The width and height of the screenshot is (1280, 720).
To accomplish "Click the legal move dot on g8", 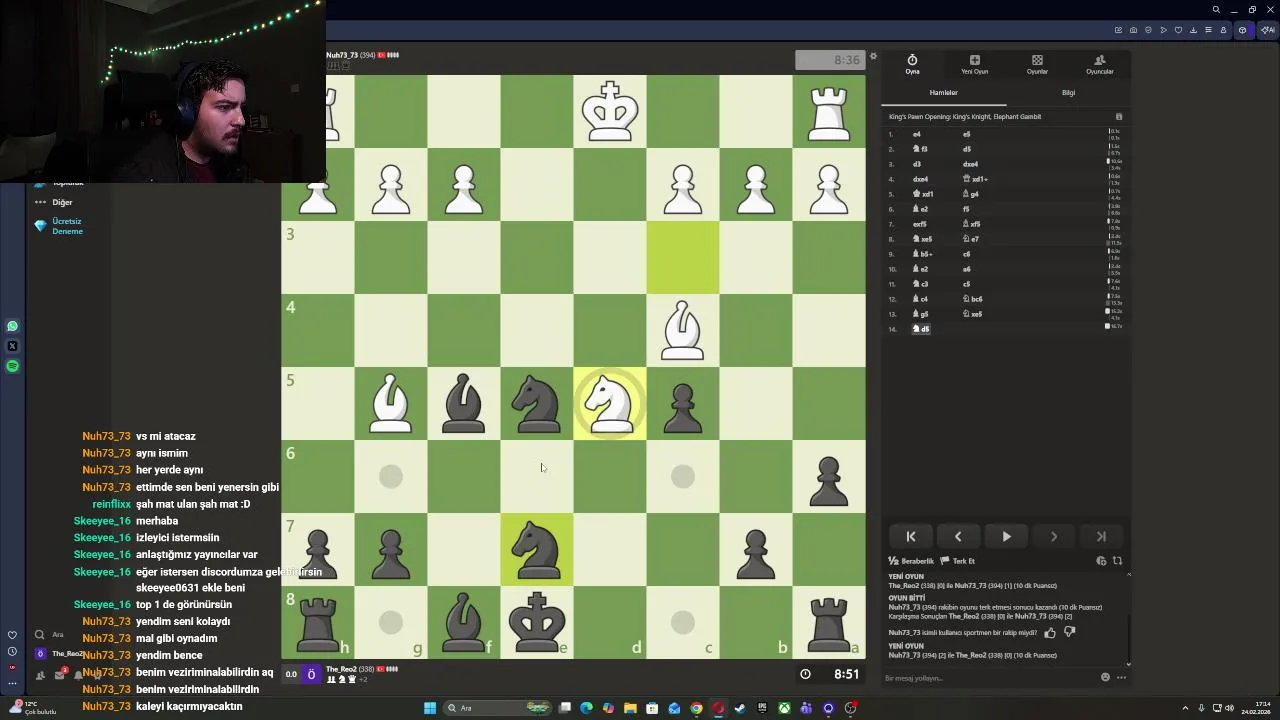I will (391, 622).
